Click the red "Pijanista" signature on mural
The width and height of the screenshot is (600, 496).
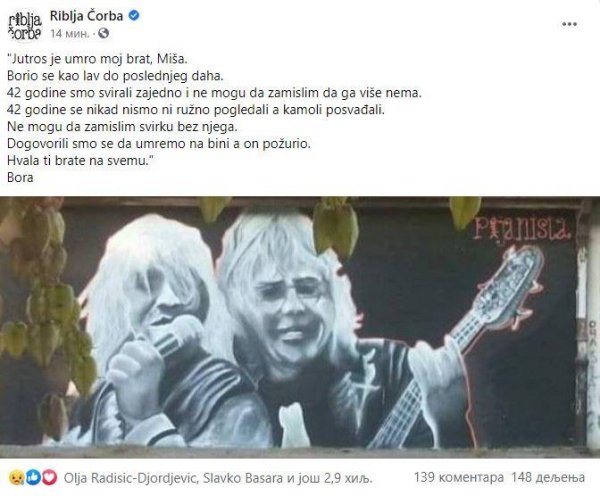pyautogui.click(x=522, y=228)
